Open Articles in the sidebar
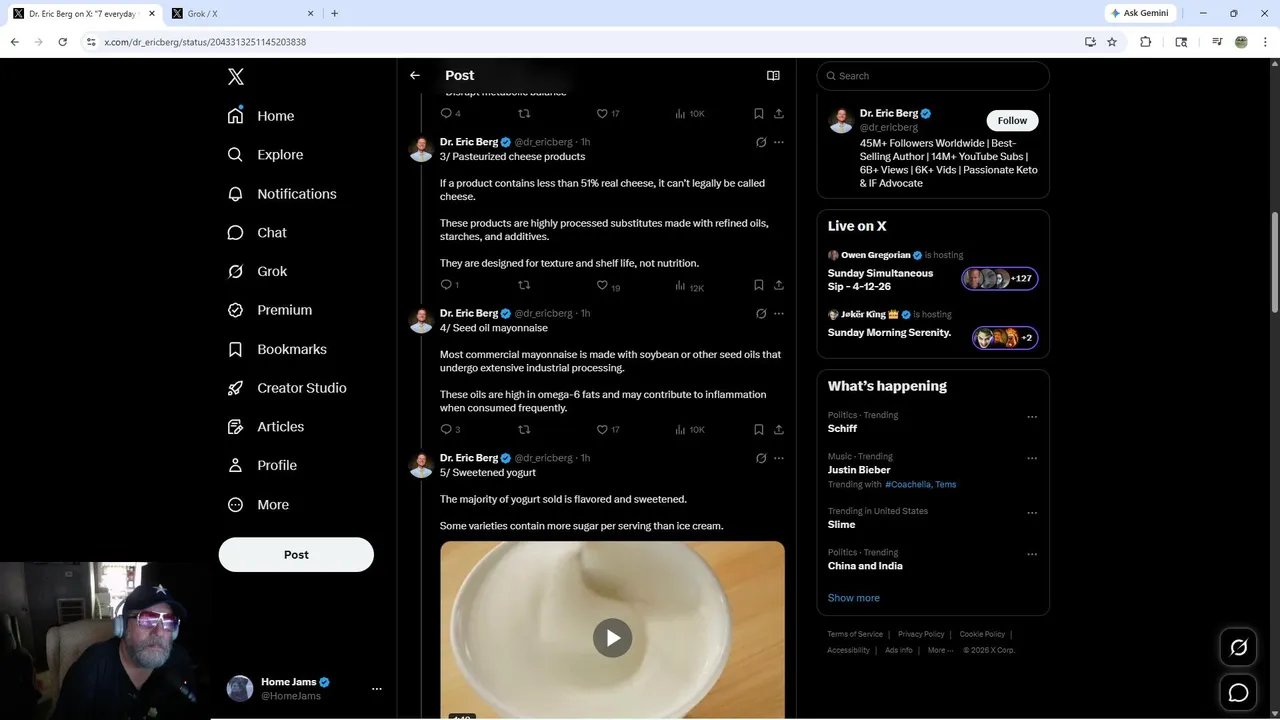Viewport: 1280px width, 720px height. [266, 426]
